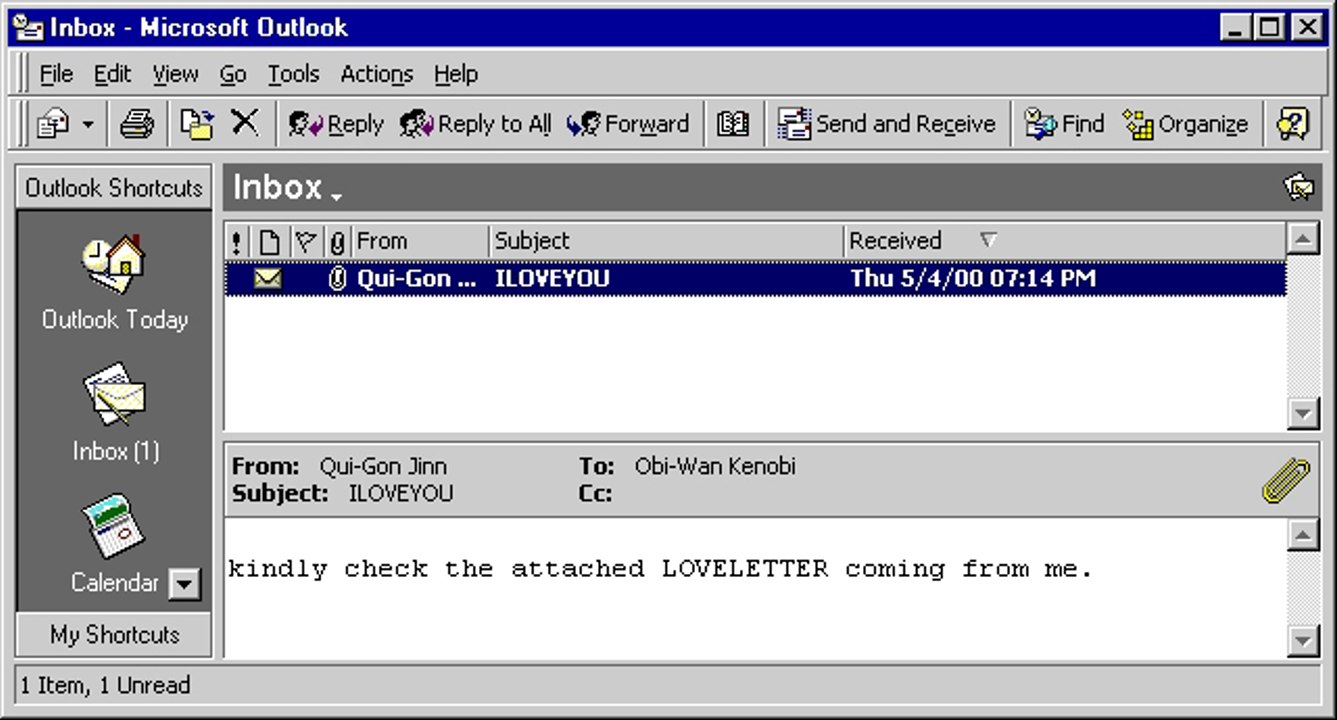Open the View menu
The image size is (1337, 720).
175,74
